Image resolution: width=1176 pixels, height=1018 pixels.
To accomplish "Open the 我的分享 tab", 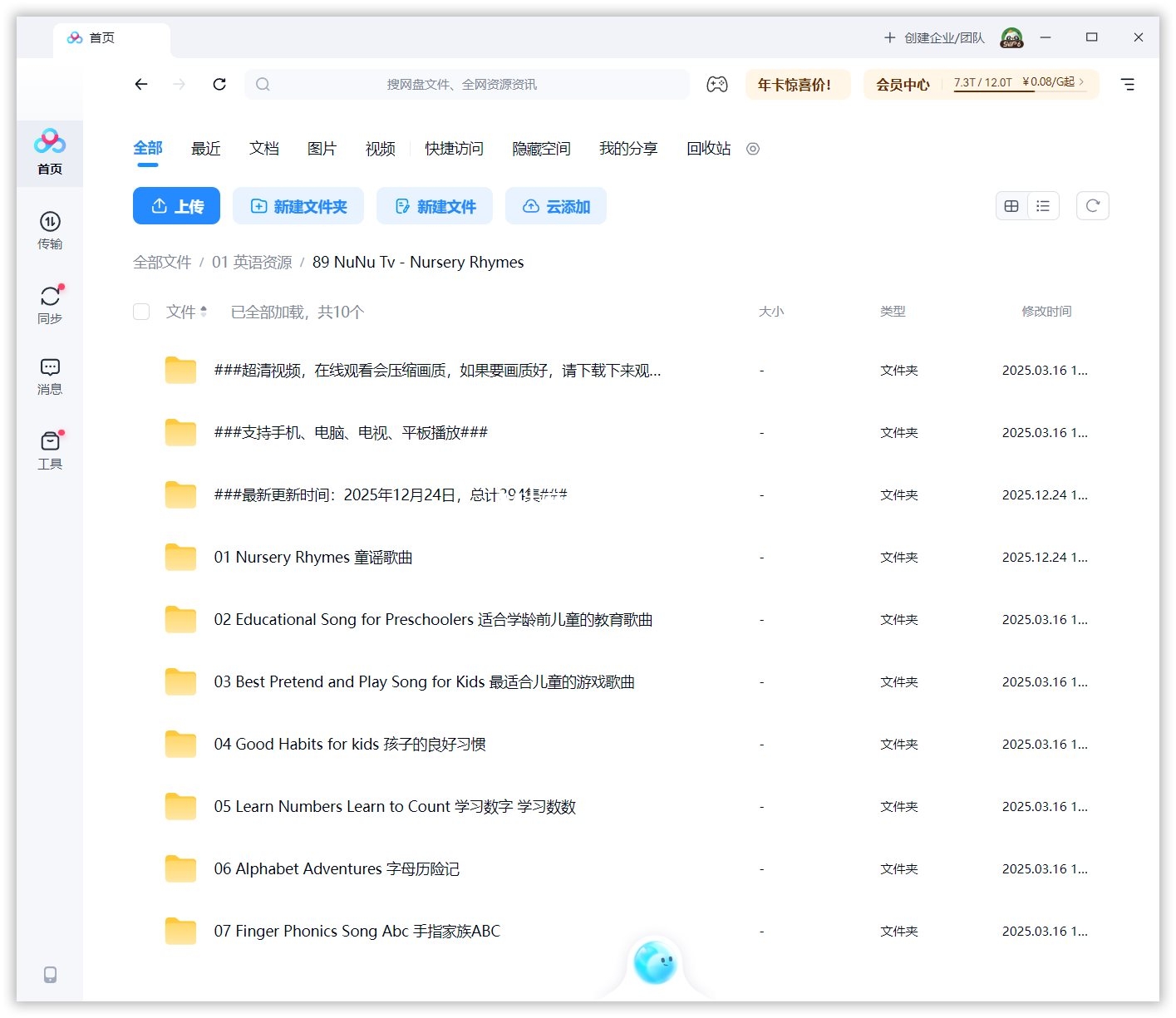I will 628,149.
